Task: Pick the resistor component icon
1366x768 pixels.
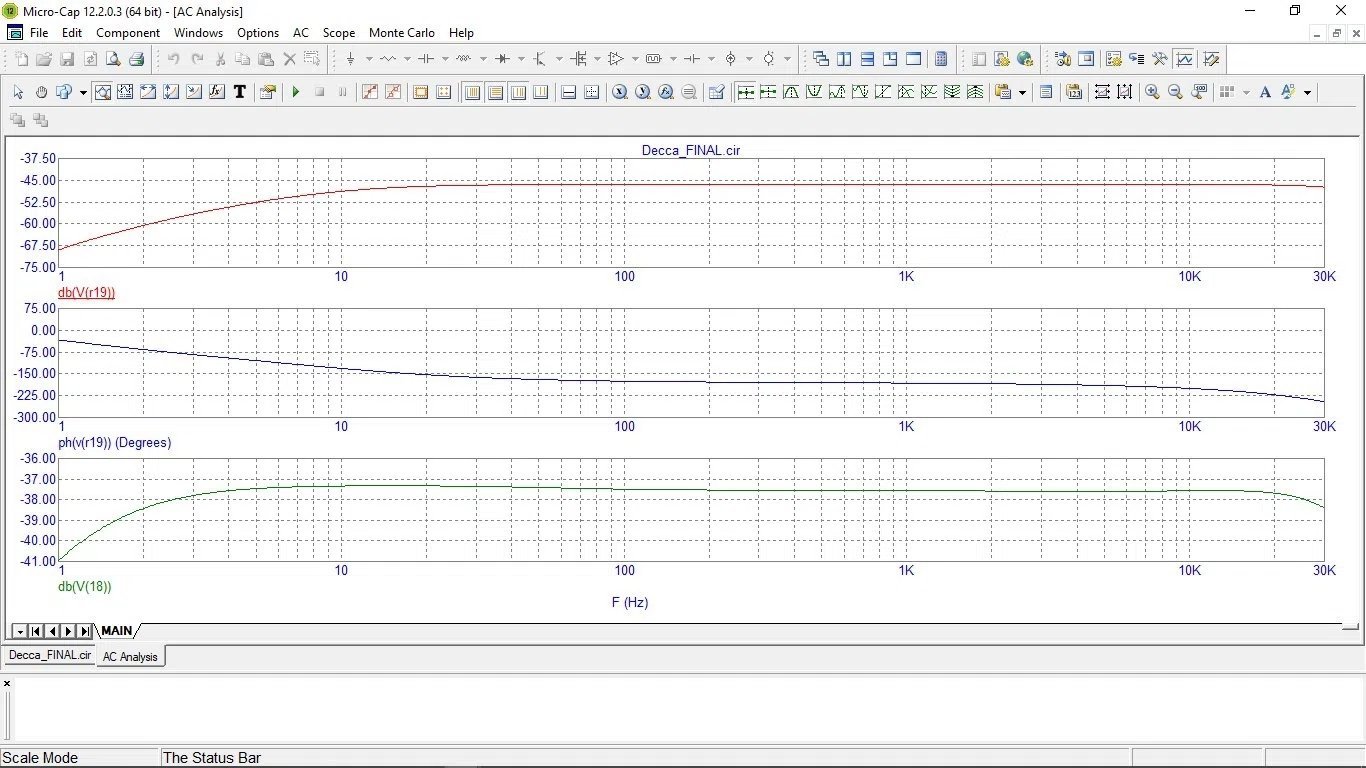Action: click(x=388, y=59)
